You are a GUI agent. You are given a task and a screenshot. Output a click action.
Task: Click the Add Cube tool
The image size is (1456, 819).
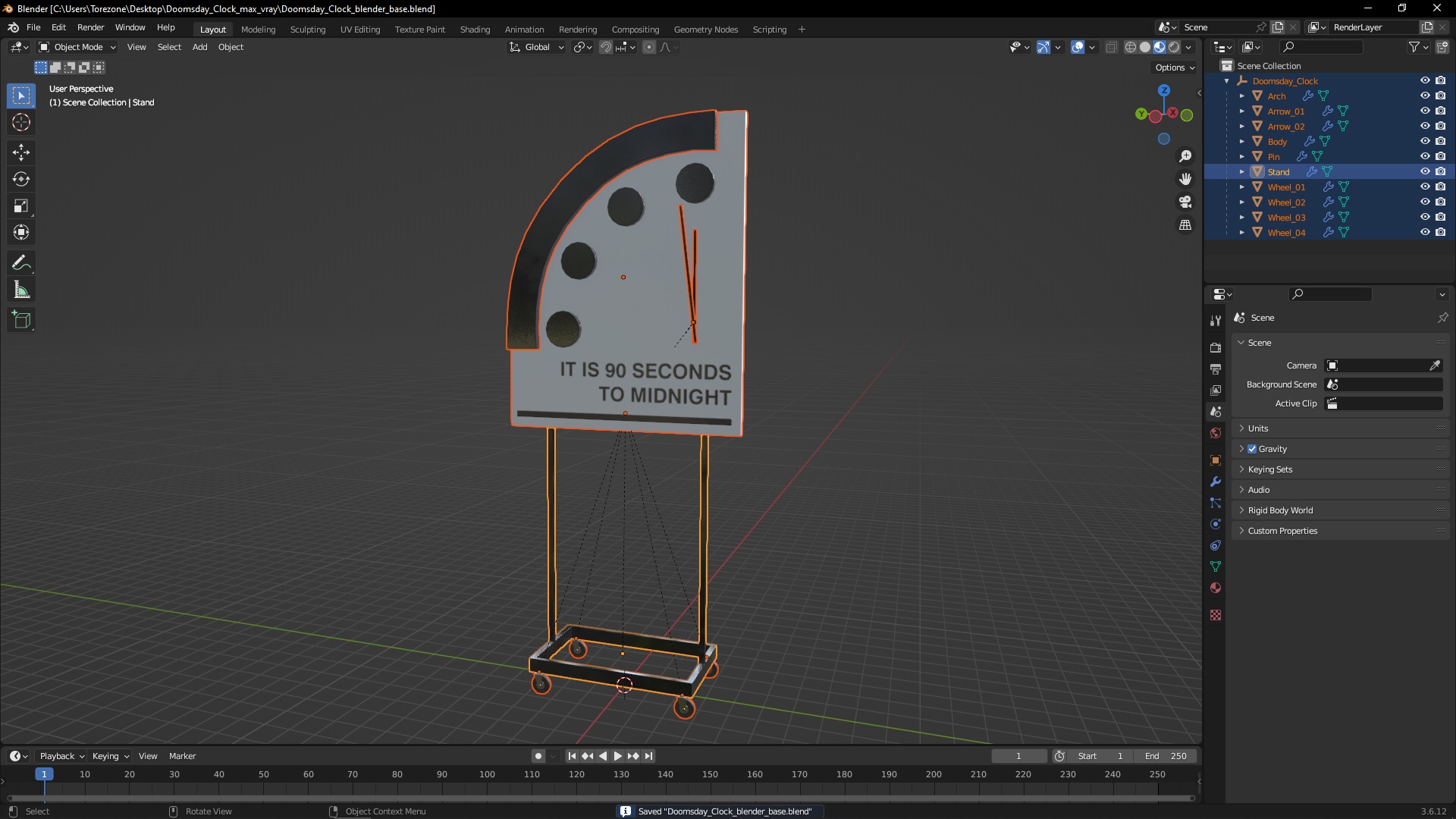(x=21, y=320)
